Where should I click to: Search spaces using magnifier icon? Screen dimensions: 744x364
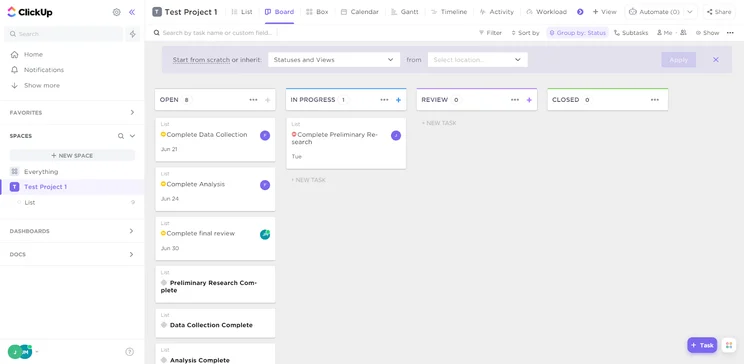121,136
